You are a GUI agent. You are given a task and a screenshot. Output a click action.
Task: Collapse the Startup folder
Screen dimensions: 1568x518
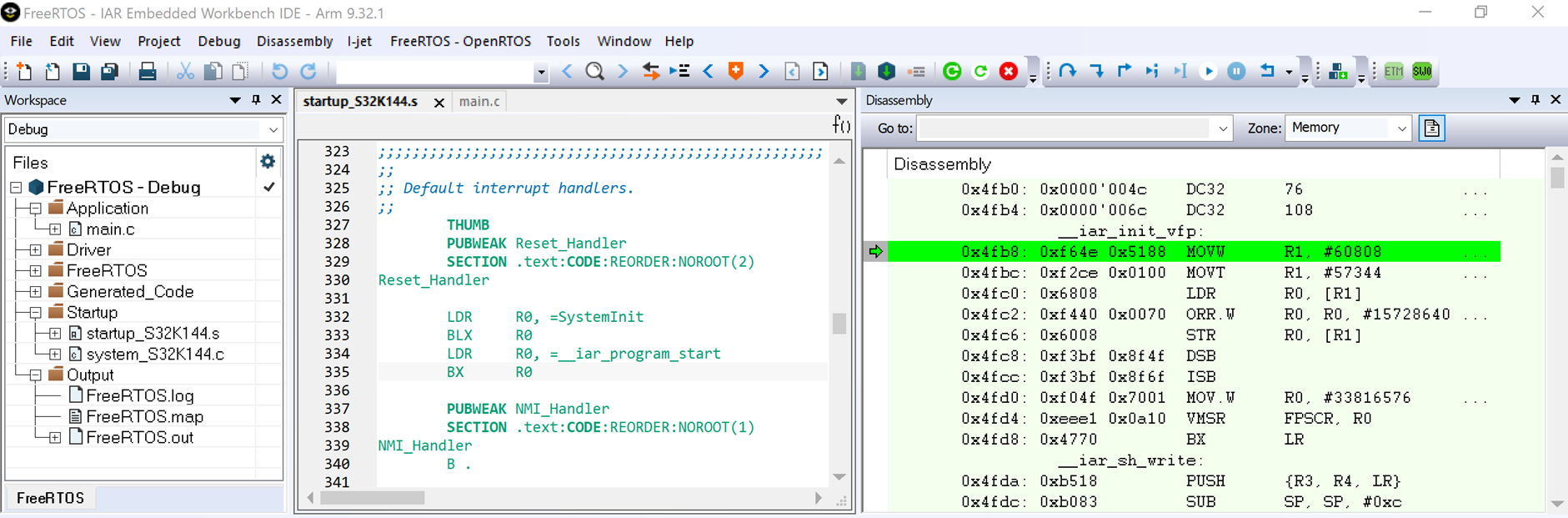tap(35, 313)
